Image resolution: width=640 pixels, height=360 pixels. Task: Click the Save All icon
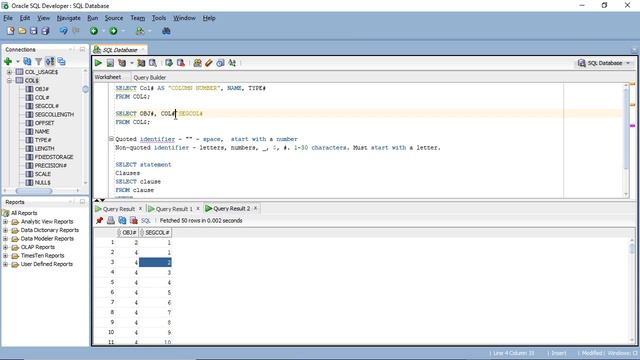(45, 31)
